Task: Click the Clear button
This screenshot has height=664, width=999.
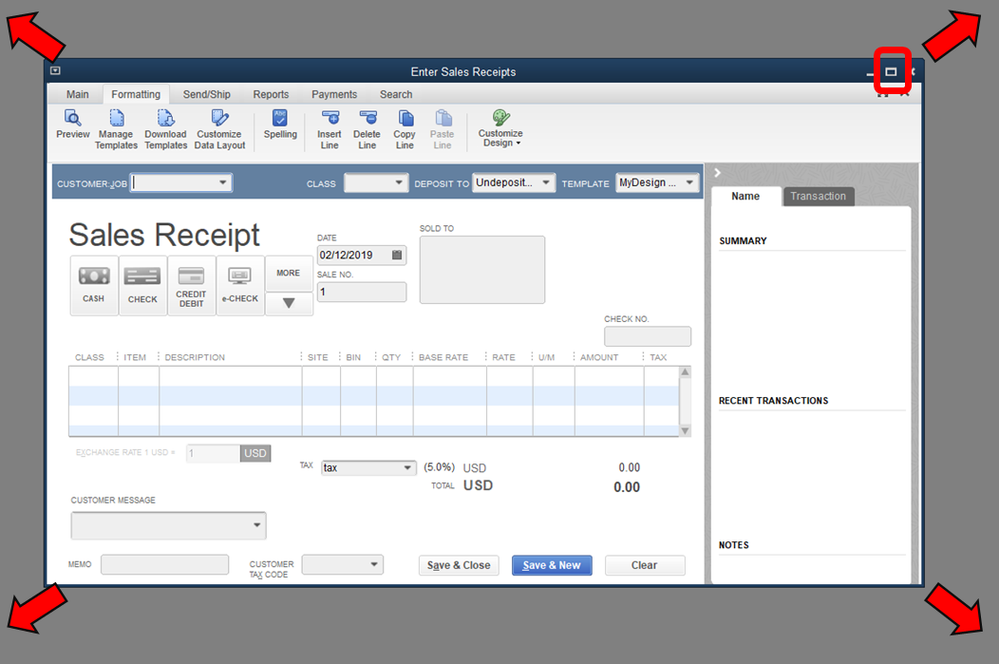Action: tap(645, 565)
